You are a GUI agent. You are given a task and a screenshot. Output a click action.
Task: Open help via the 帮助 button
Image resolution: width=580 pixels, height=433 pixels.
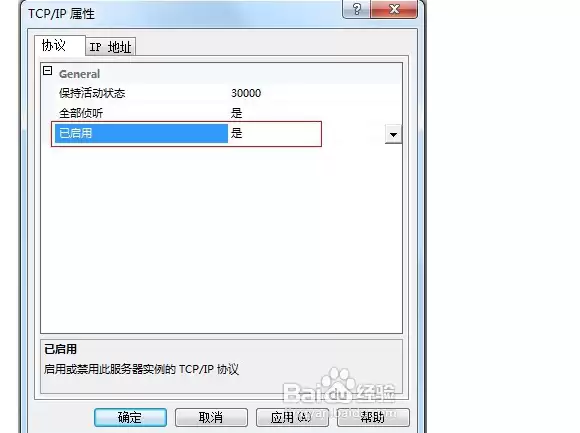point(373,417)
